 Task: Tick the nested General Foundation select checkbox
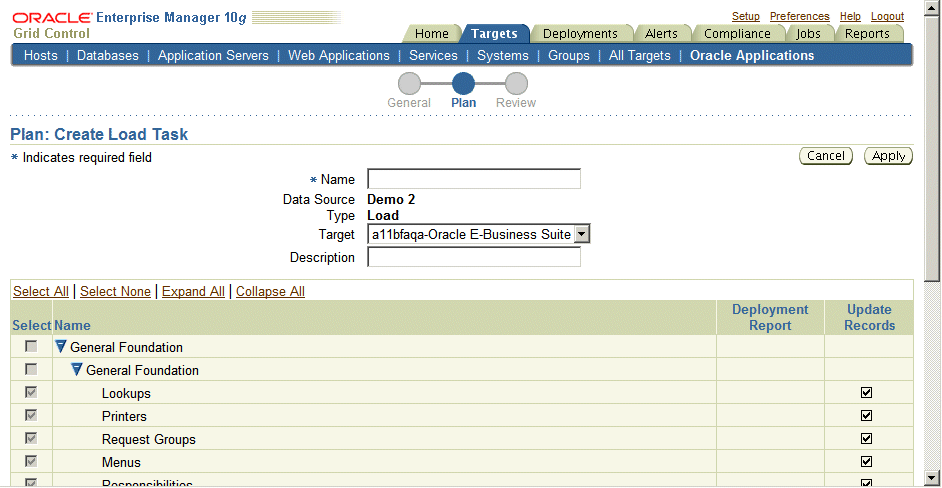(x=31, y=370)
